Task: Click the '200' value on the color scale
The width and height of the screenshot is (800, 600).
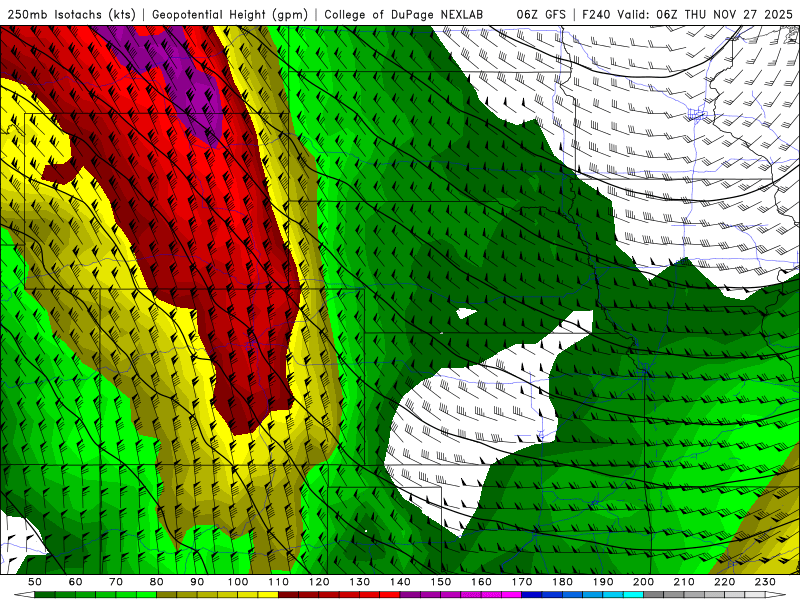Action: [643, 582]
